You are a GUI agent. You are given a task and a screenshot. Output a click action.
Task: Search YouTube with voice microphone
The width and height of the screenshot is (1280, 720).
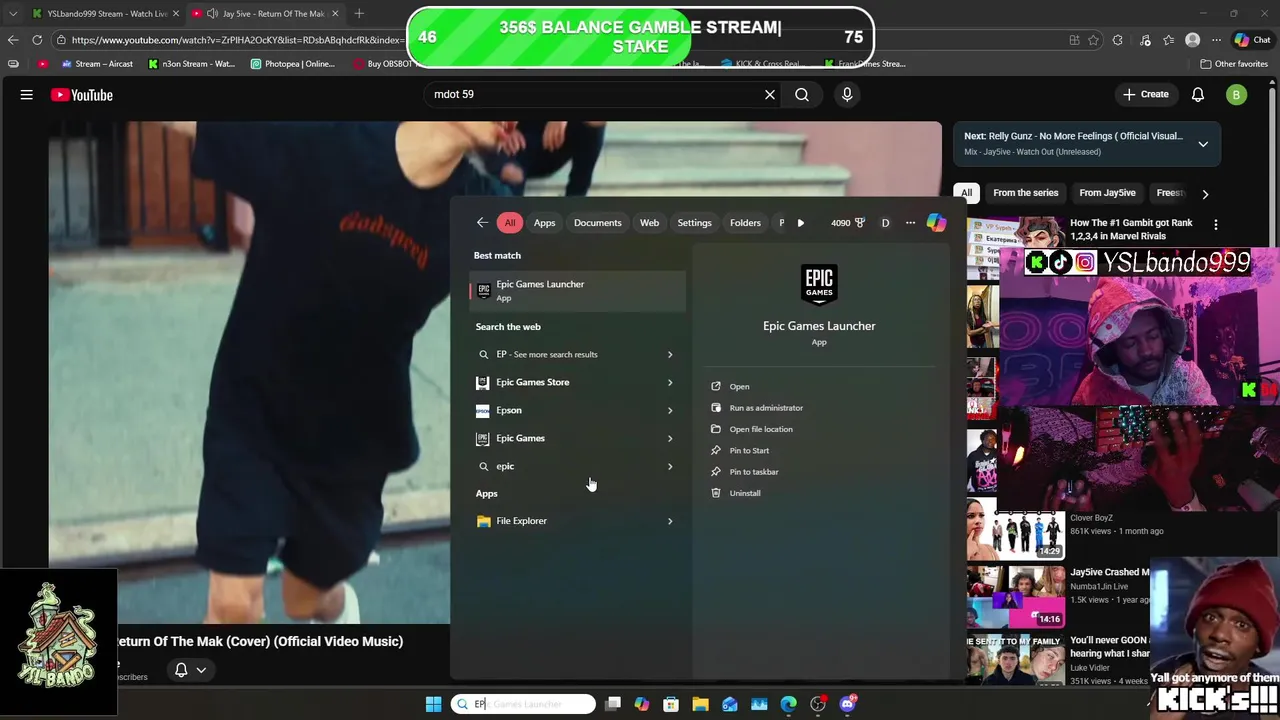pyautogui.click(x=847, y=94)
